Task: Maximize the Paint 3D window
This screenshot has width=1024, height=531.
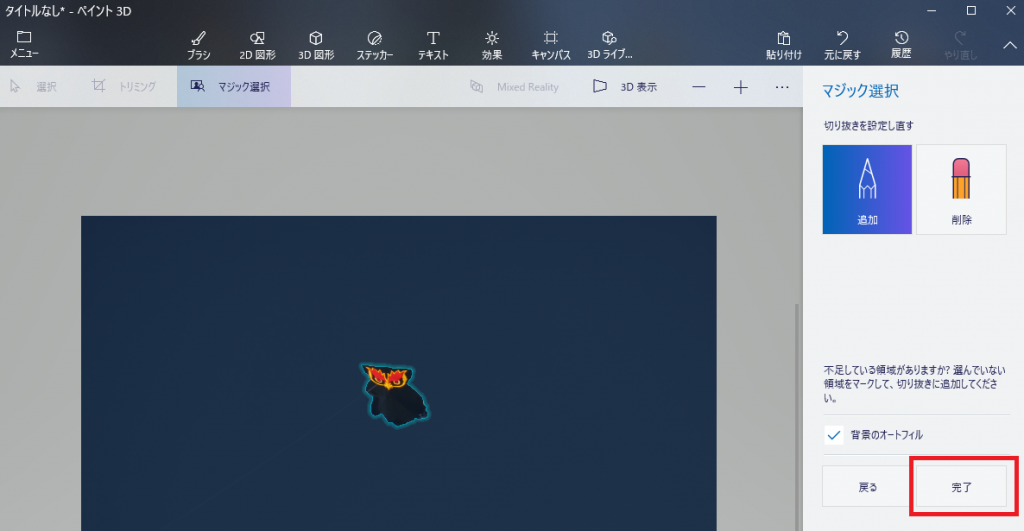Action: (971, 10)
